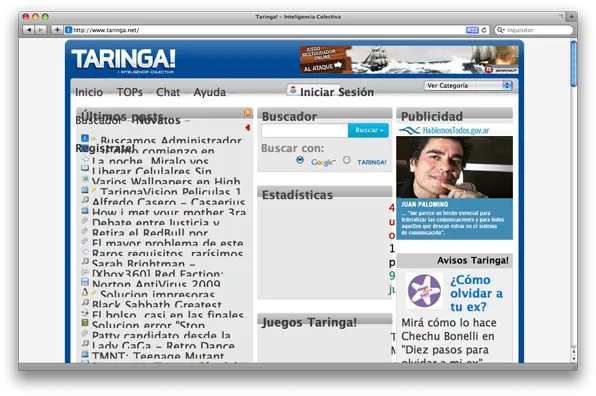Open the TARINGA! logo home link
This screenshot has height=396, width=596.
123,60
